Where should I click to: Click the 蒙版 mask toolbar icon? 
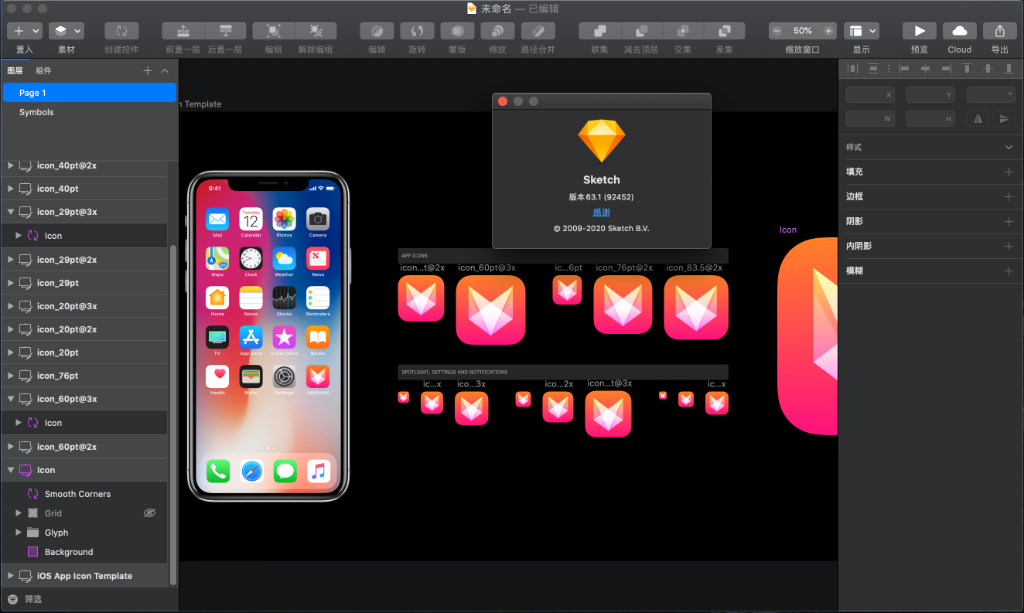tap(458, 31)
